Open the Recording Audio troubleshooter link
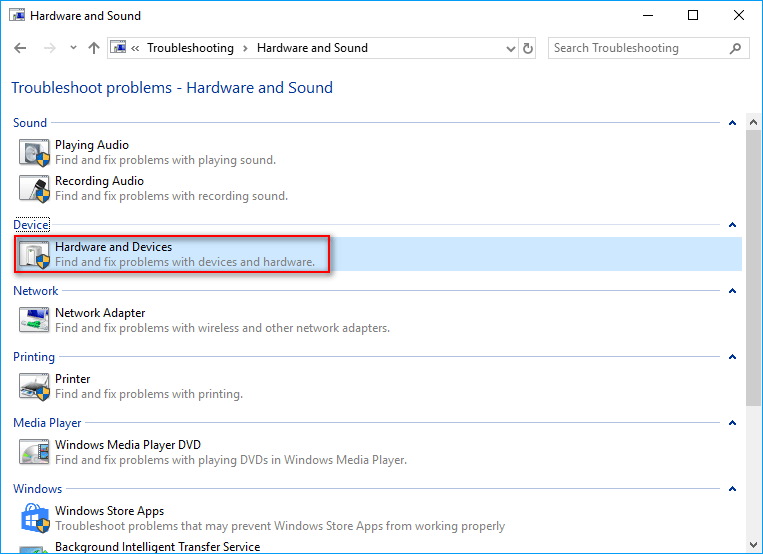 click(x=99, y=181)
